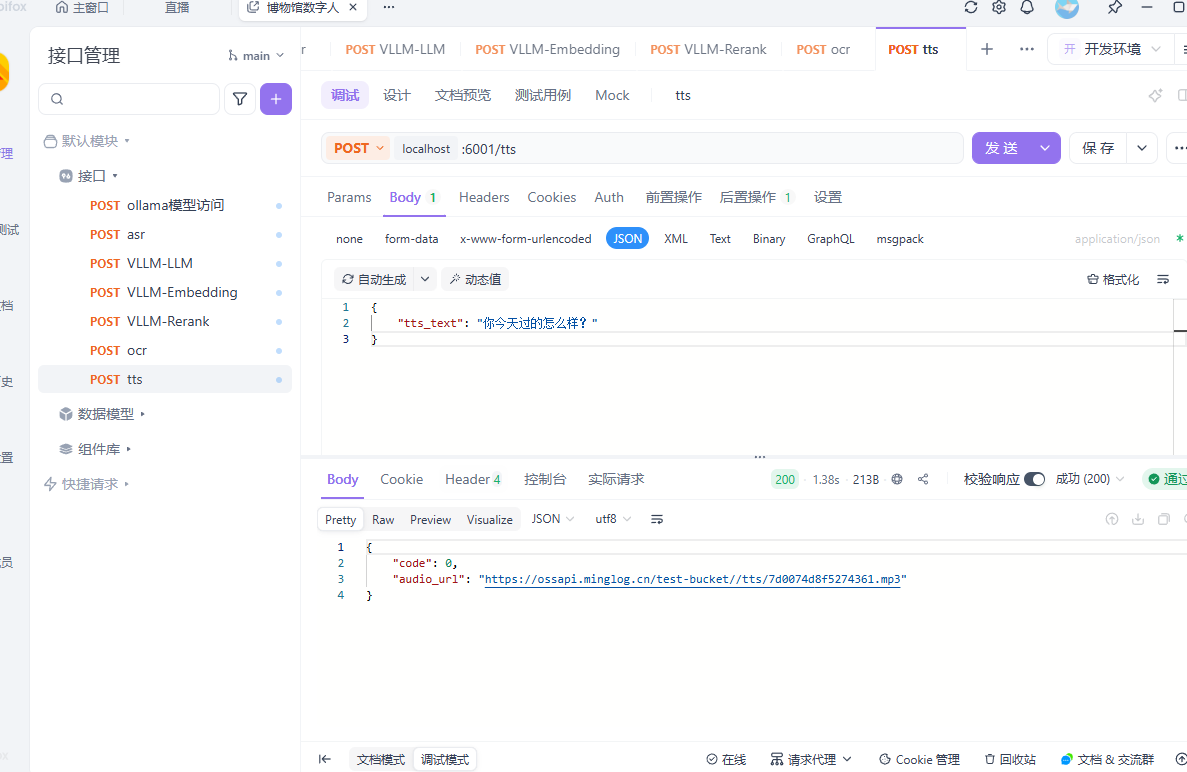Click the filter icon beside search box

pyautogui.click(x=240, y=99)
